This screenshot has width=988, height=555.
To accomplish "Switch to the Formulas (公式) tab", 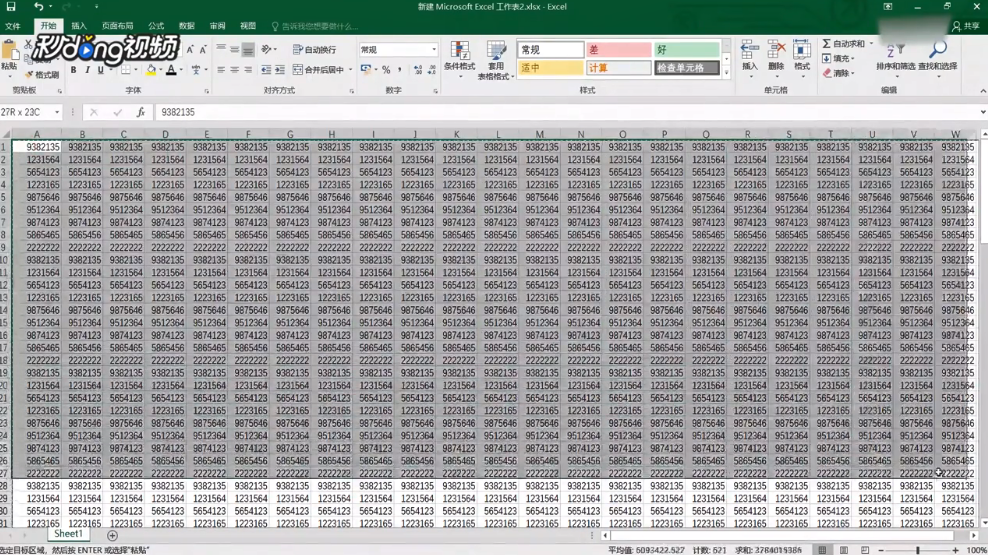I will [x=156, y=26].
